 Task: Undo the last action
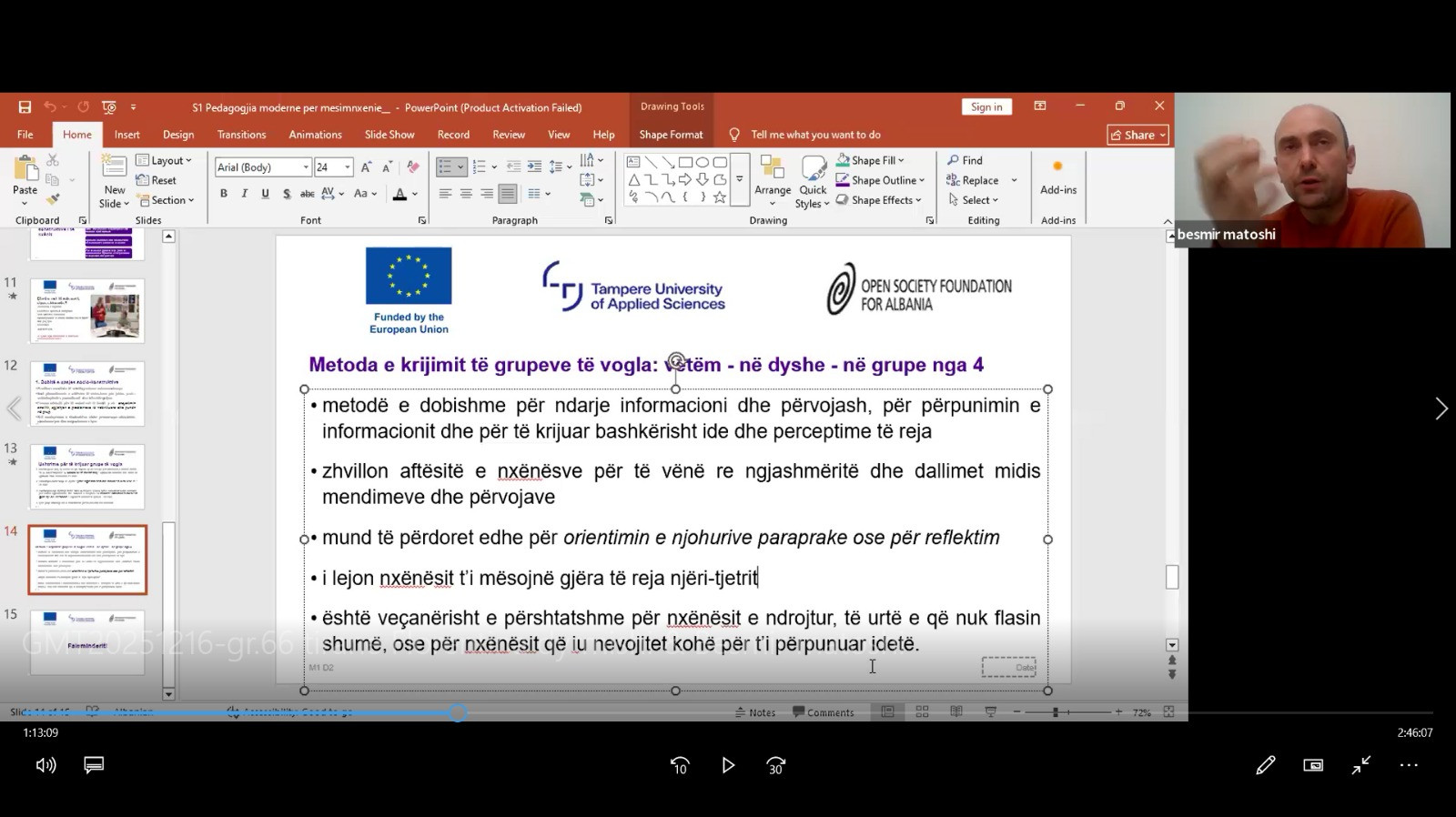[x=50, y=107]
